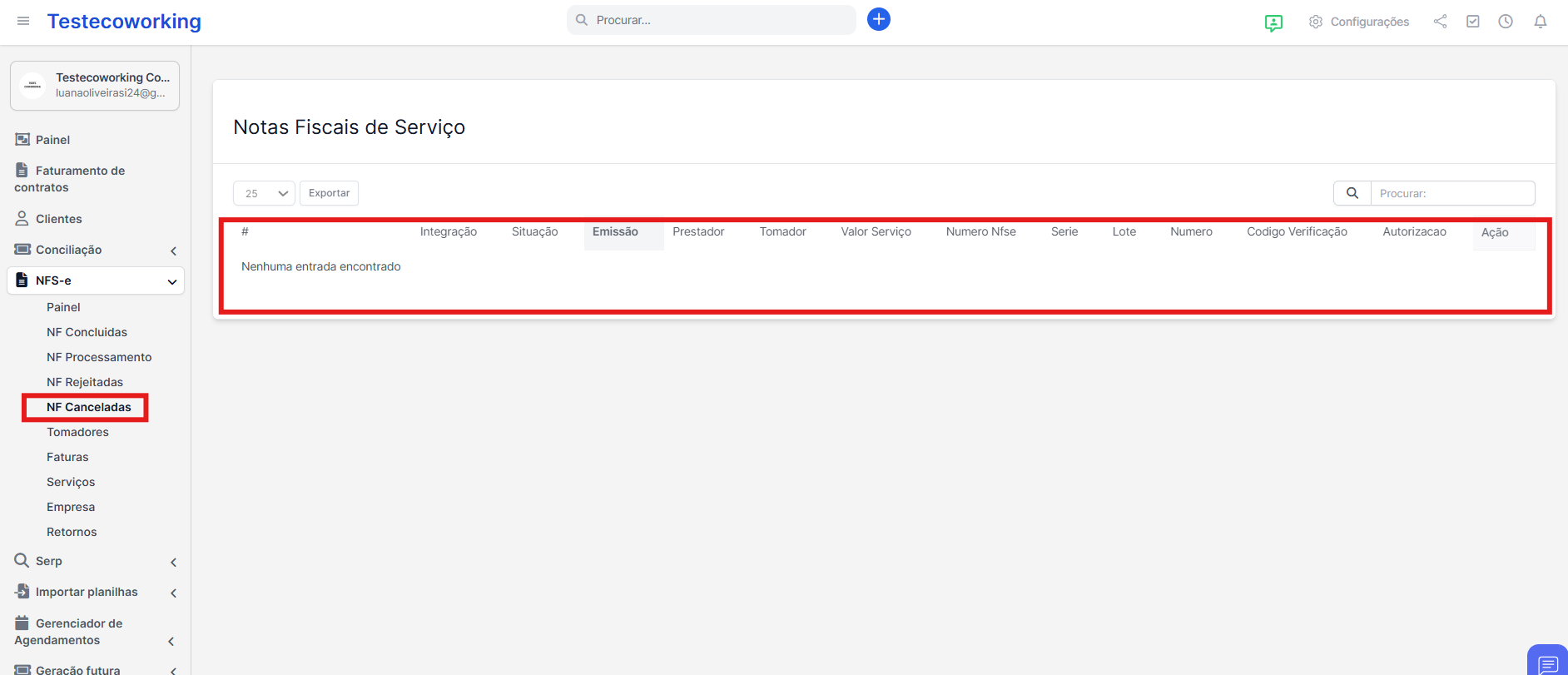Click the table search magnifier icon
The image size is (1568, 675).
(x=1352, y=193)
